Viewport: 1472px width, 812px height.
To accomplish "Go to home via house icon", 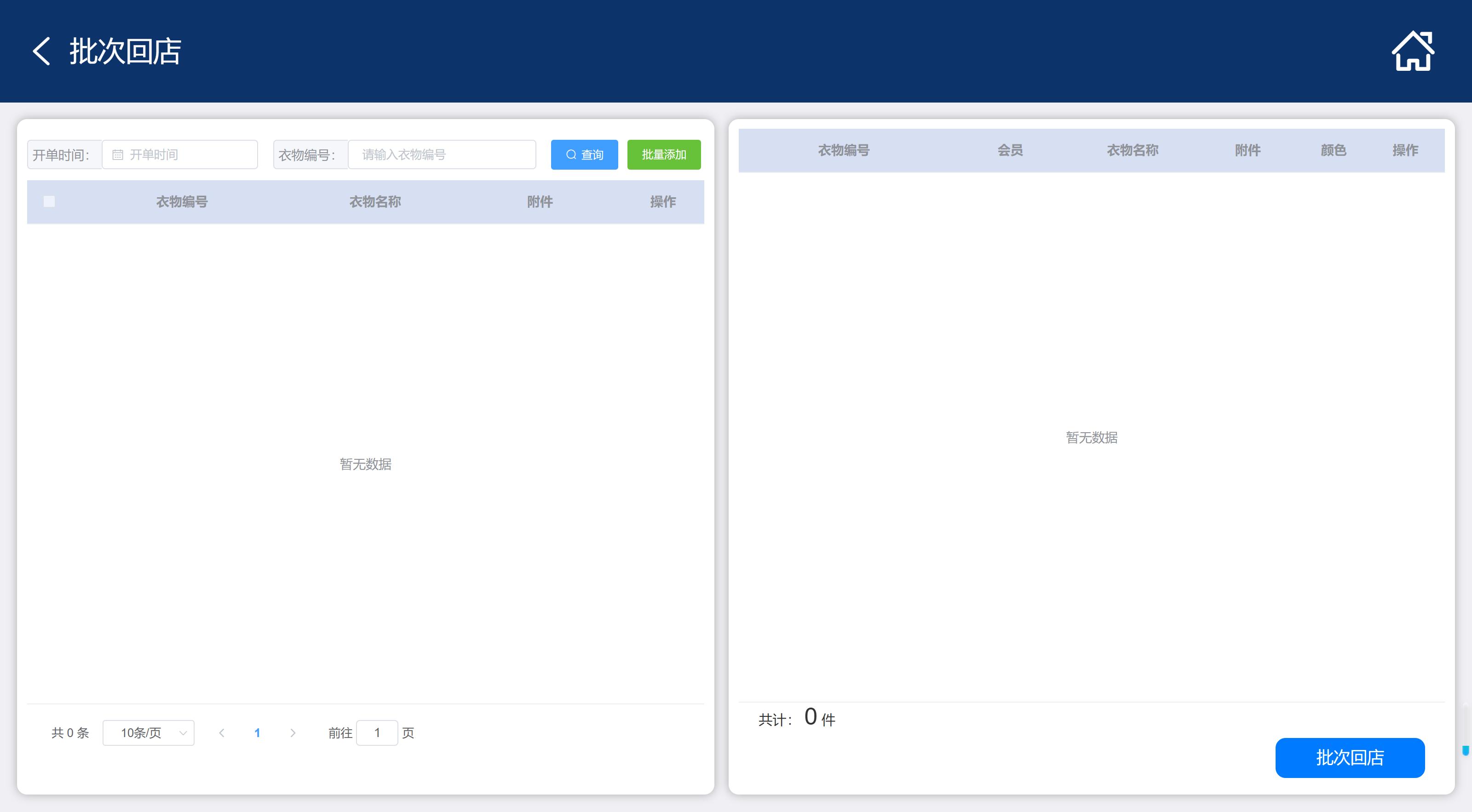I will pos(1412,51).
